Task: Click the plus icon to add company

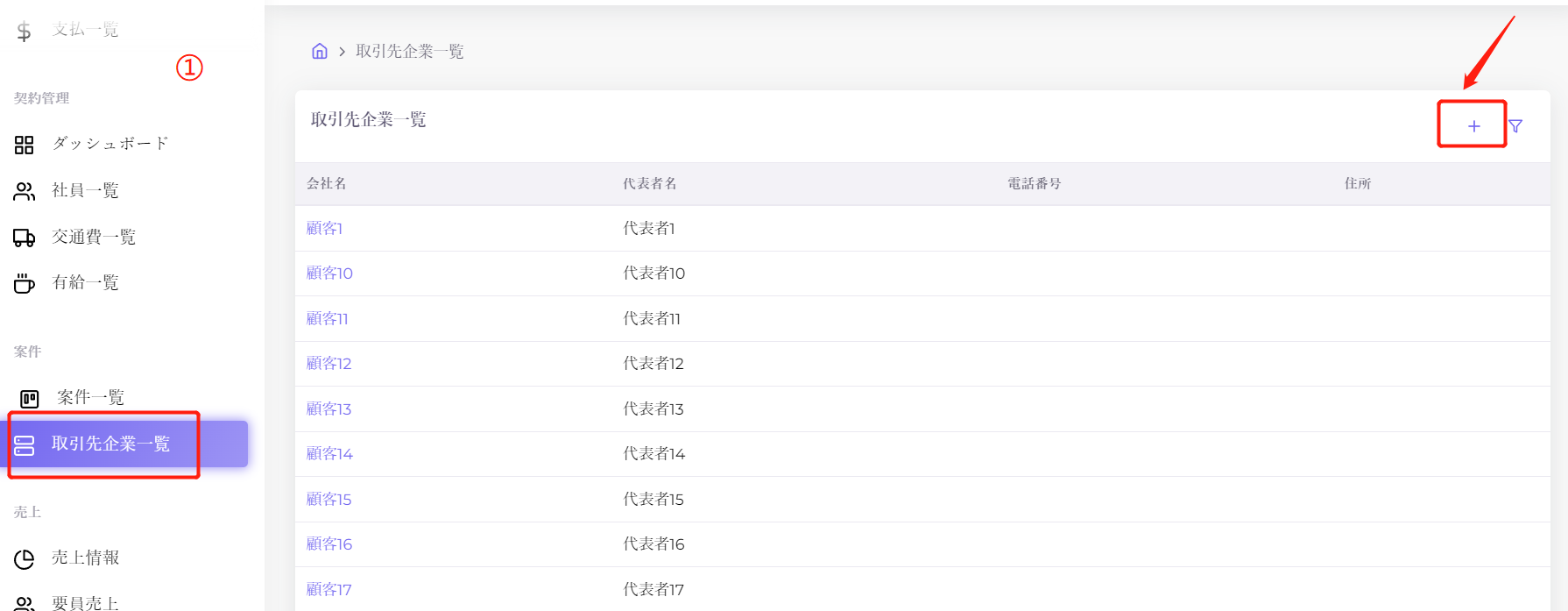Action: click(1473, 126)
